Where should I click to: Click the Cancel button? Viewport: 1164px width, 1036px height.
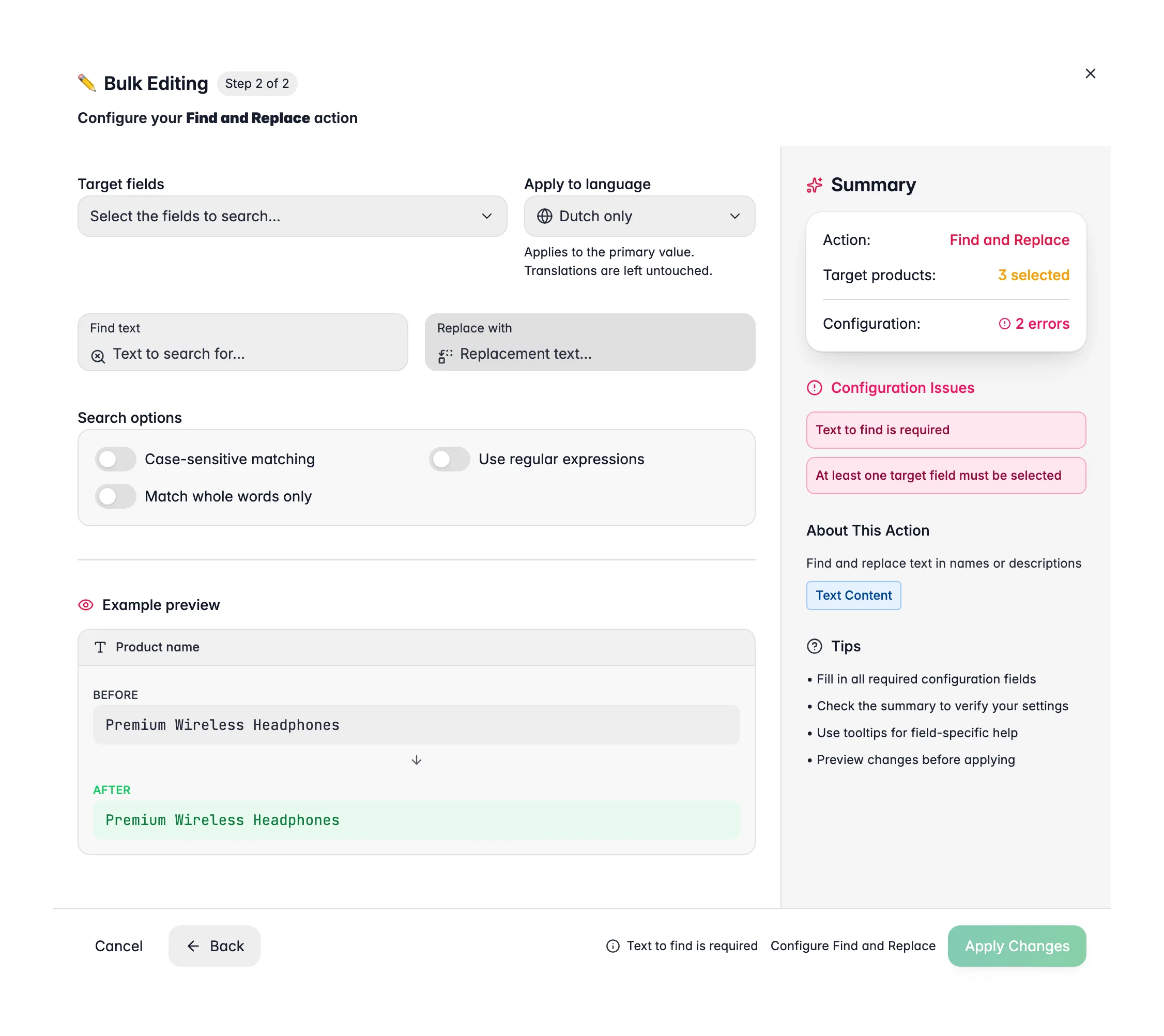pyautogui.click(x=118, y=946)
